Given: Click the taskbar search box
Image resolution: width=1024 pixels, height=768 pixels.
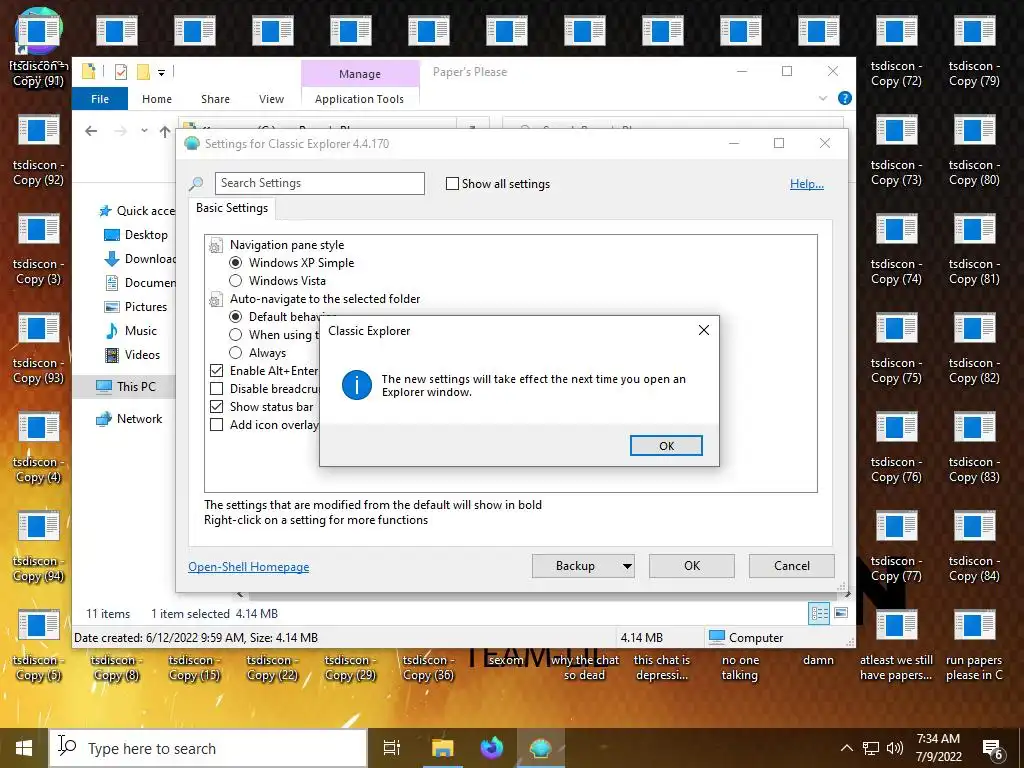Looking at the screenshot, I should click(208, 748).
